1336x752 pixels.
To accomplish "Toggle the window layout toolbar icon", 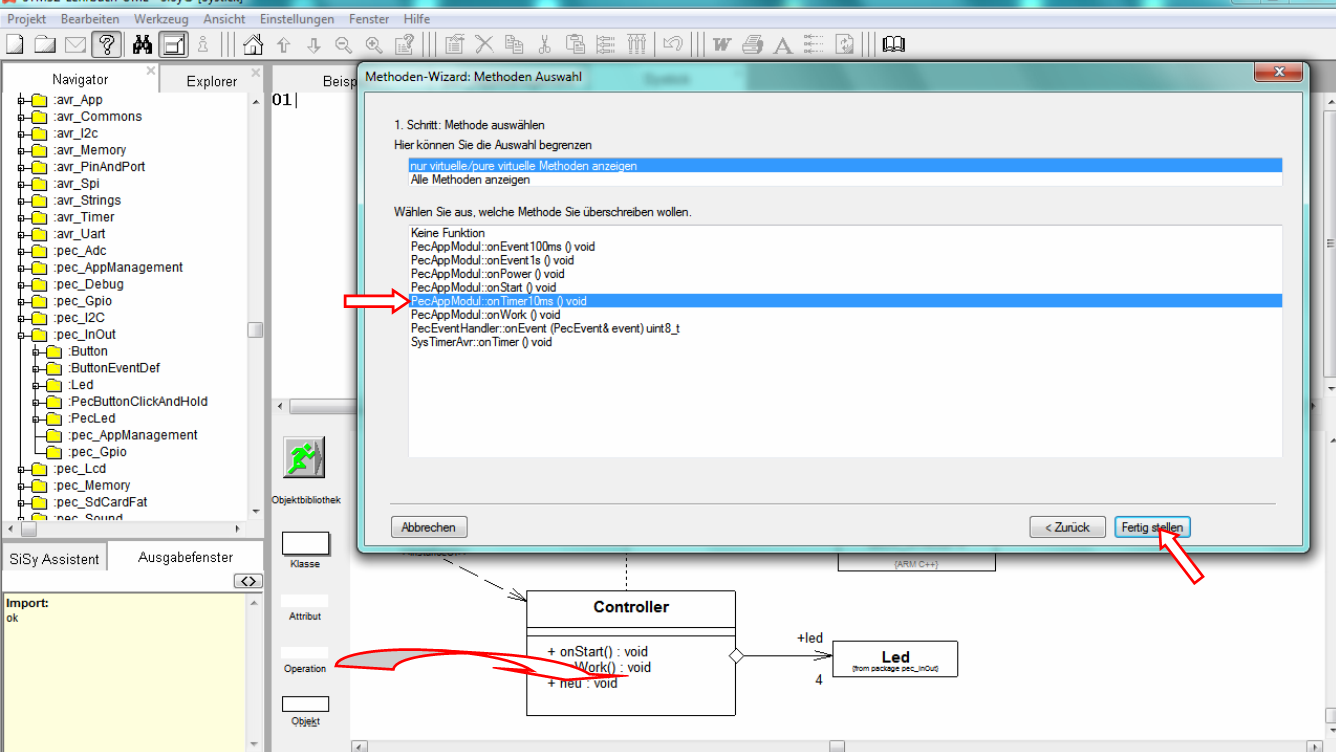I will pos(174,44).
